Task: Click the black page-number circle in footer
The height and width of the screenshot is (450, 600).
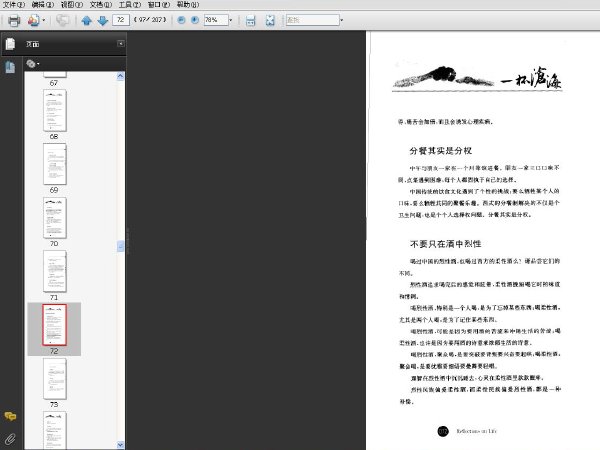Action: click(x=443, y=431)
